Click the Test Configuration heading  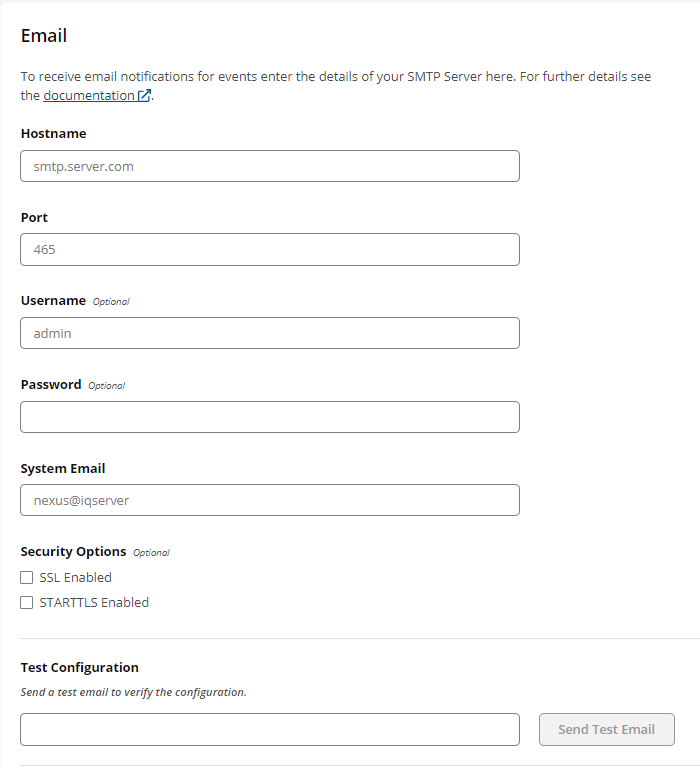click(80, 668)
